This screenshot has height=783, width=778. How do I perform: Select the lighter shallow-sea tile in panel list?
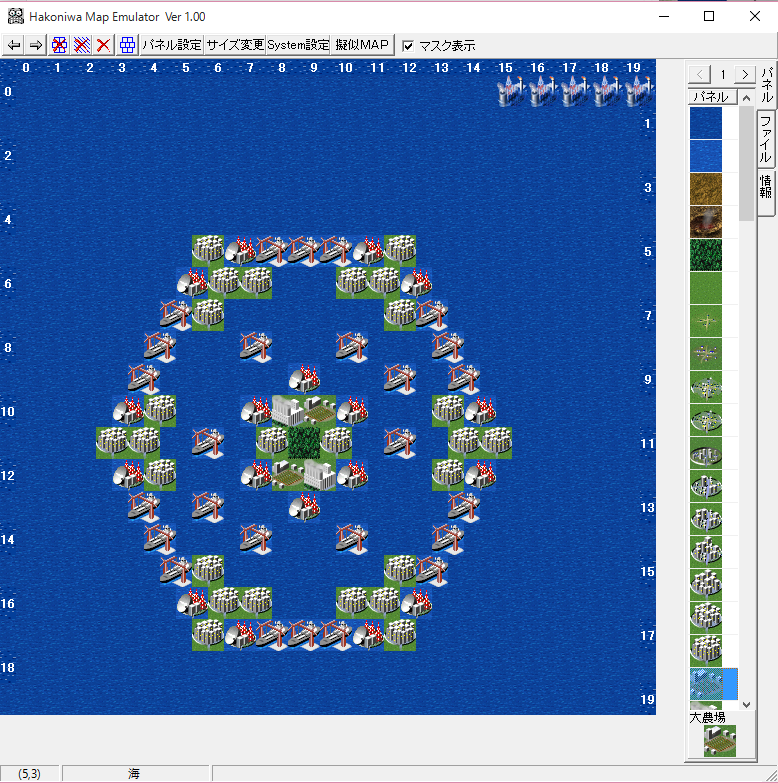coord(706,156)
